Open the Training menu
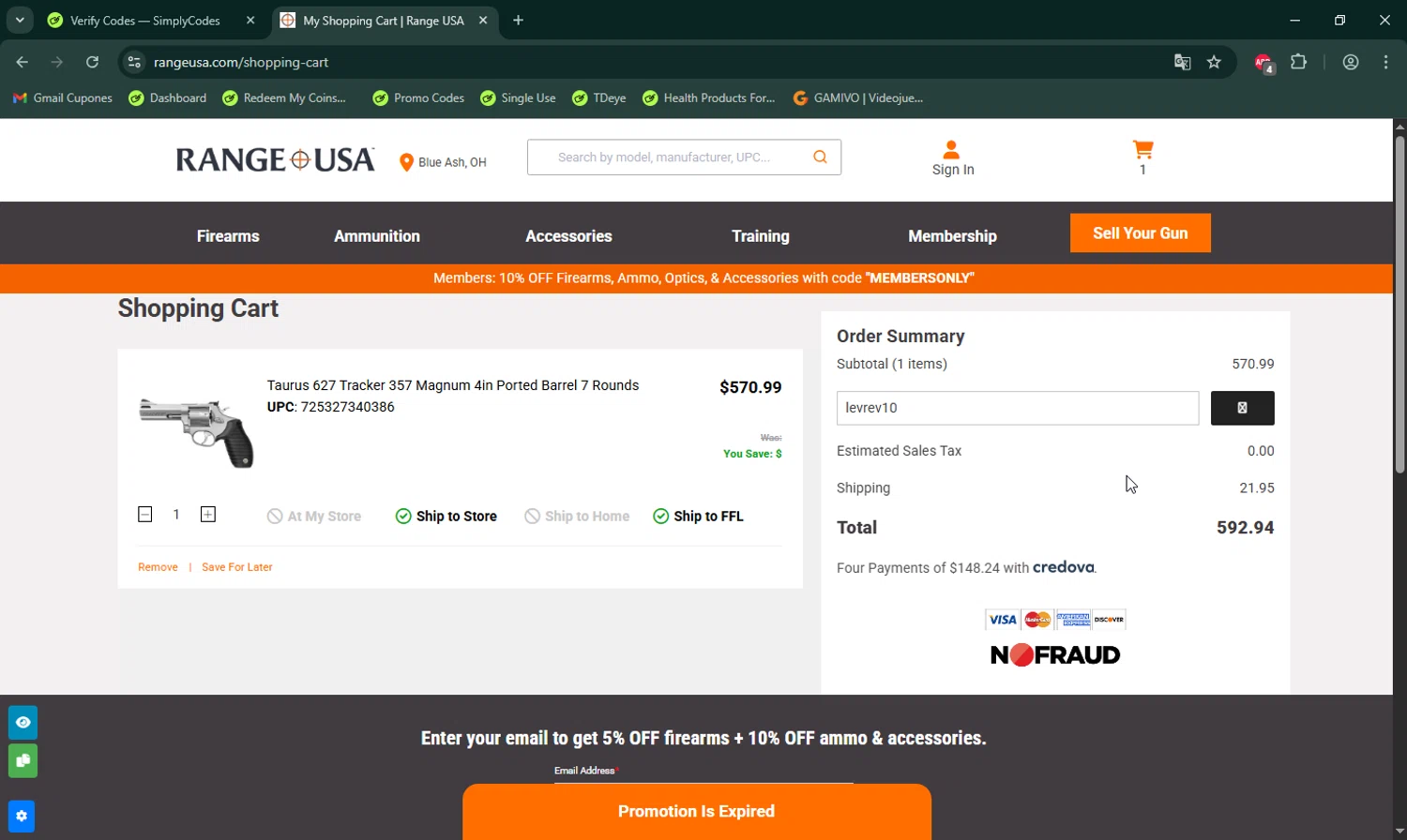1407x840 pixels. [x=761, y=236]
